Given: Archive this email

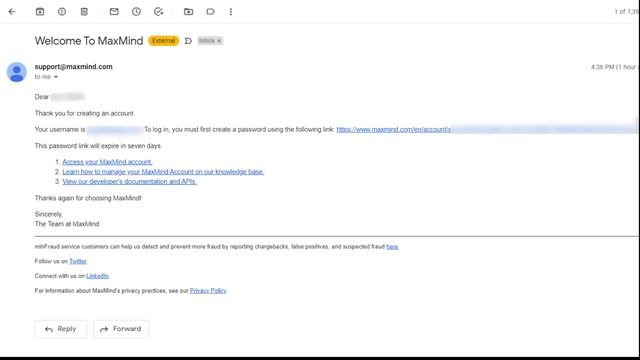Looking at the screenshot, I should pyautogui.click(x=40, y=12).
